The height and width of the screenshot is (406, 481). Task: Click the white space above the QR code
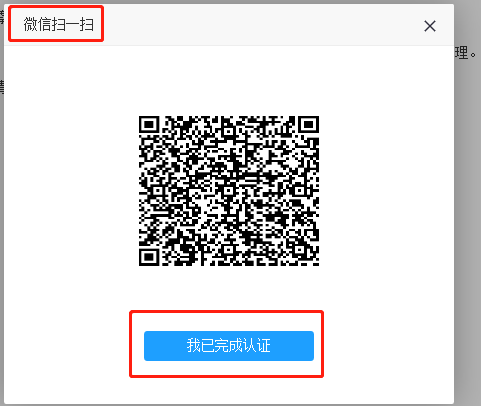click(229, 80)
